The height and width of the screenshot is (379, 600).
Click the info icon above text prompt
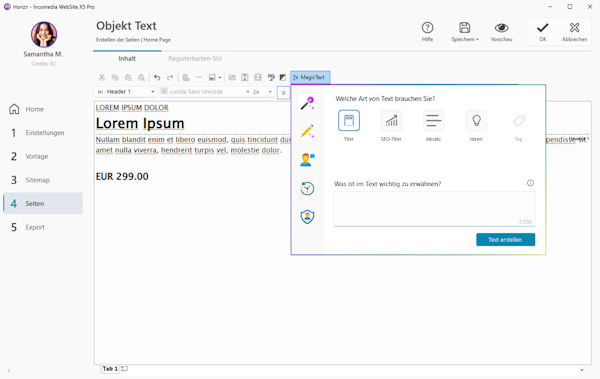(x=530, y=183)
